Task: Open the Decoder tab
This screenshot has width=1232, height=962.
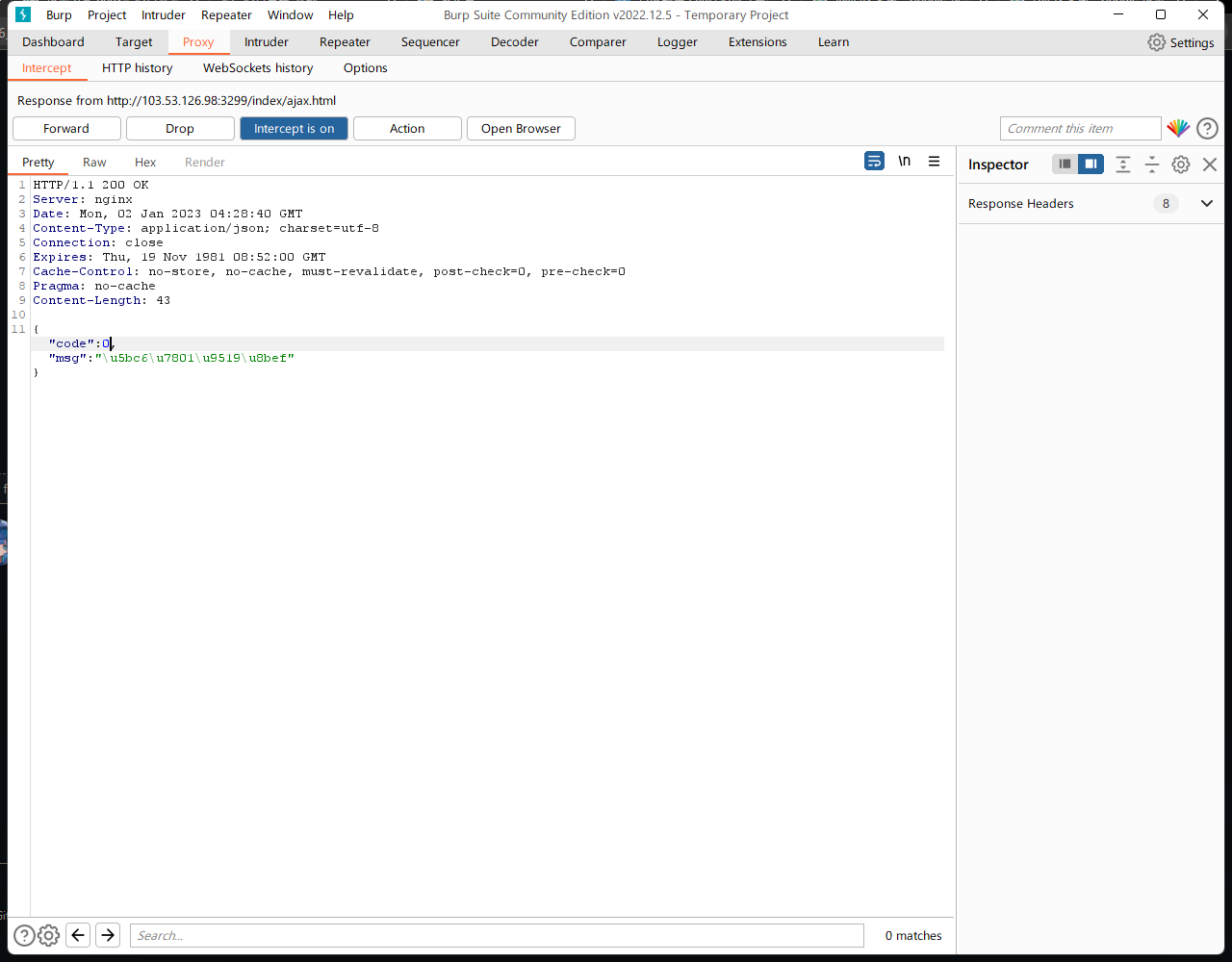Action: [x=515, y=42]
